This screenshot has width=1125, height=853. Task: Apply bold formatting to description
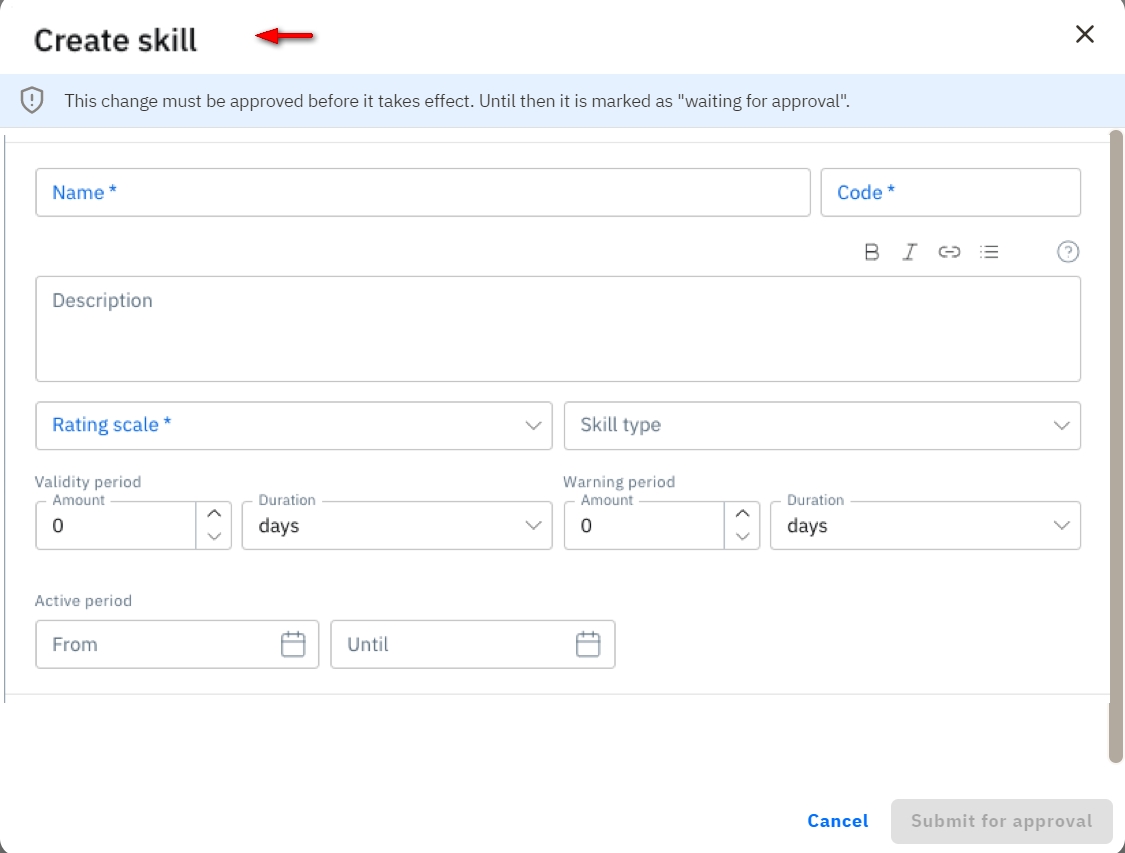tap(871, 252)
